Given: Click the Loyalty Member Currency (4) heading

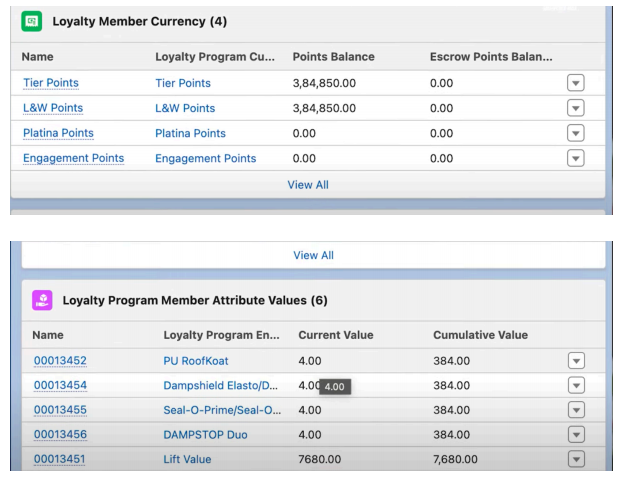Looking at the screenshot, I should (x=139, y=20).
